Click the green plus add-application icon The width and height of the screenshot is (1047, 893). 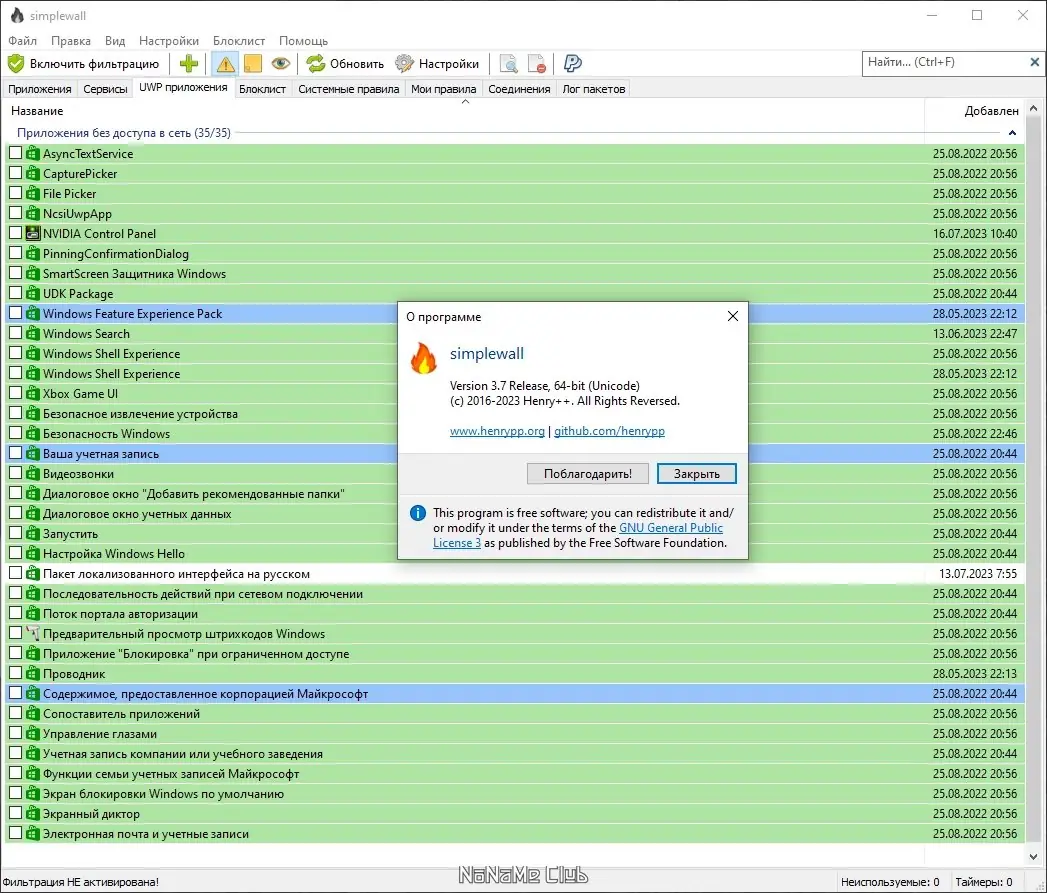(x=188, y=63)
